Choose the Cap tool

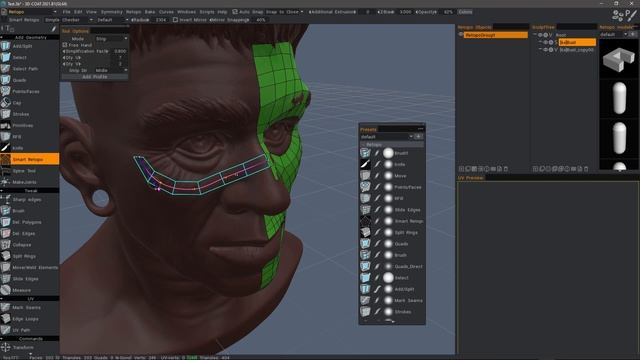(x=29, y=103)
